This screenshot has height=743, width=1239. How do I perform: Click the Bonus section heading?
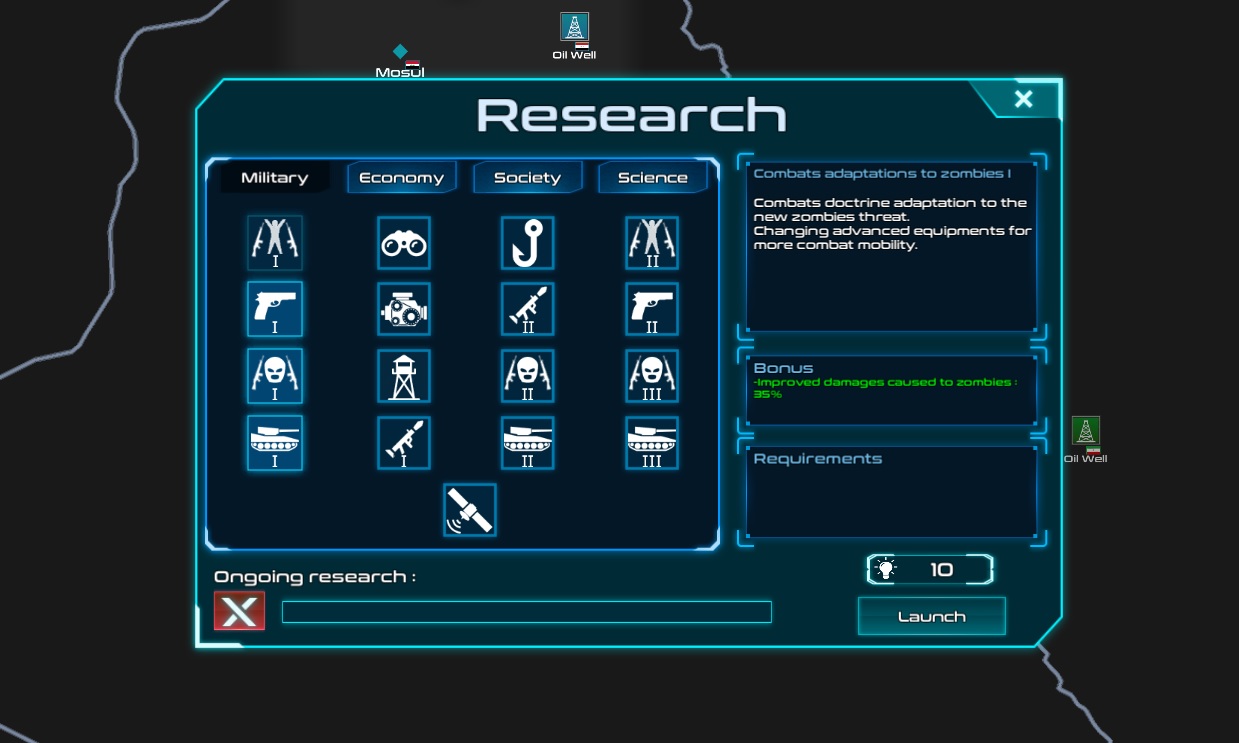click(784, 368)
